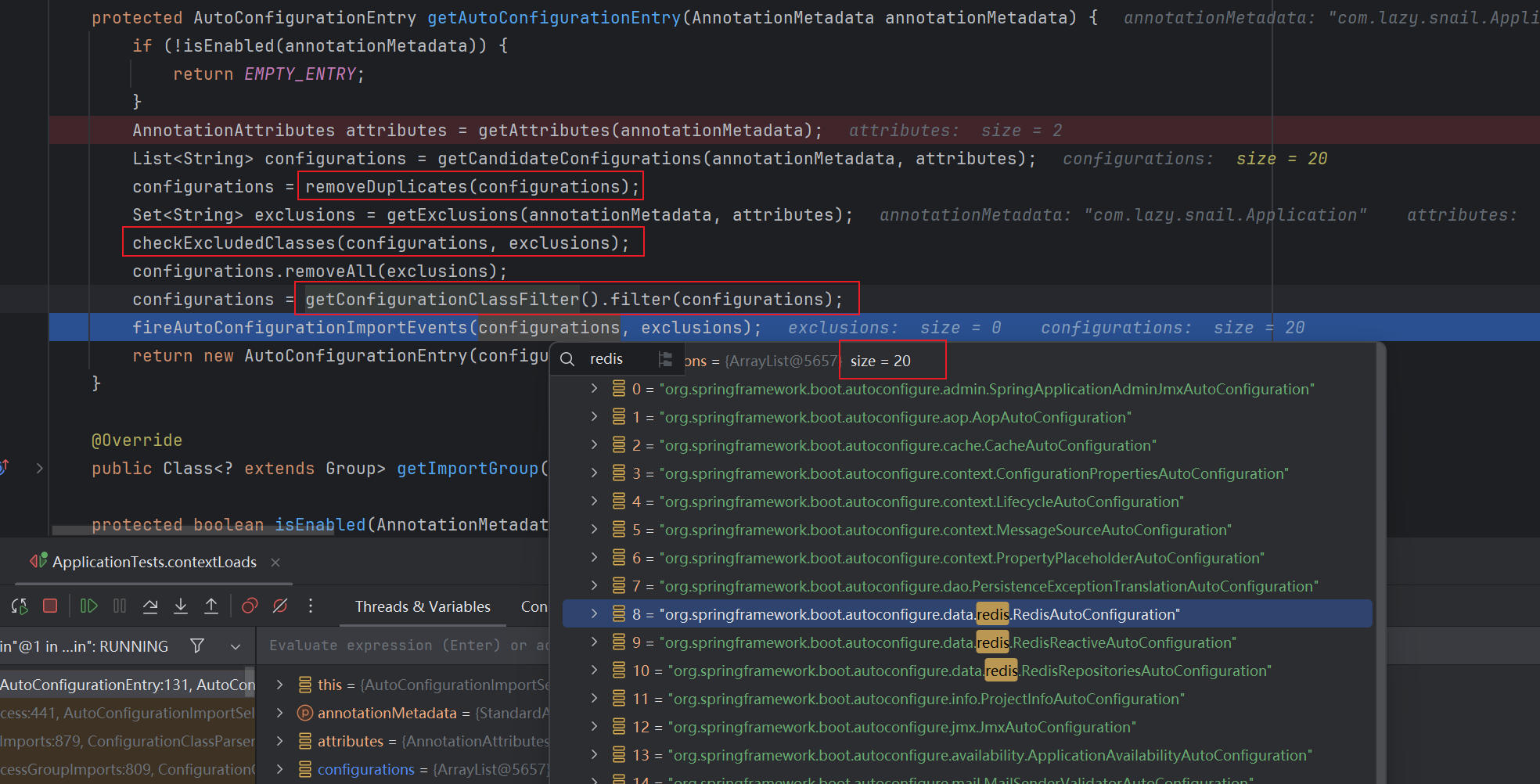Resume program execution
The height and width of the screenshot is (784, 1540).
(88, 606)
